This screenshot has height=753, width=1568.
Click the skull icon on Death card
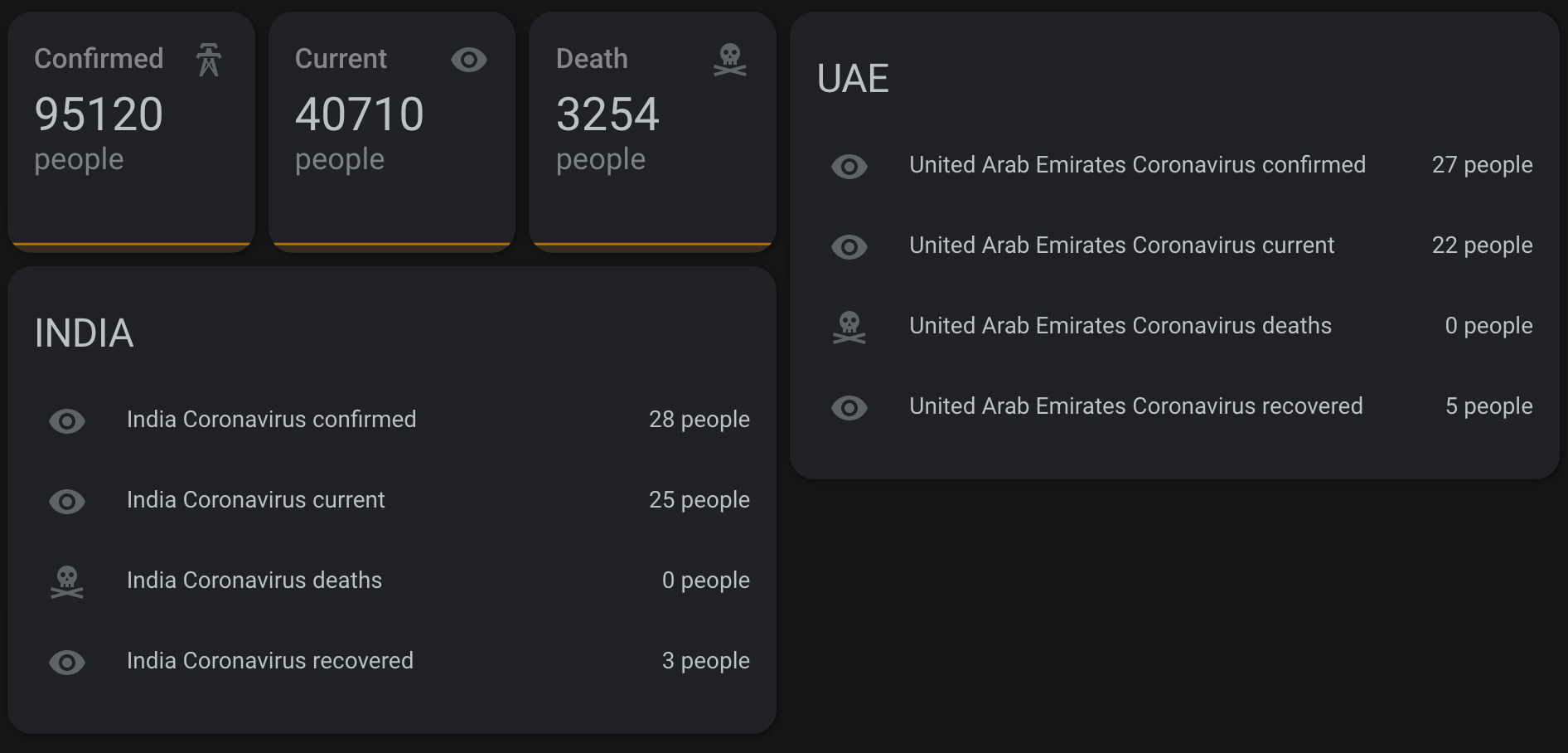coord(730,60)
